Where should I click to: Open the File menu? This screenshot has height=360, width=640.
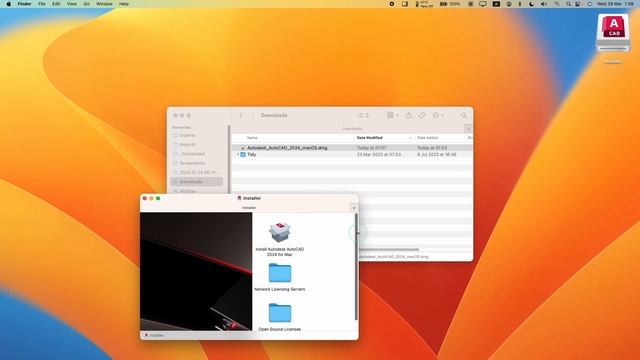click(42, 4)
